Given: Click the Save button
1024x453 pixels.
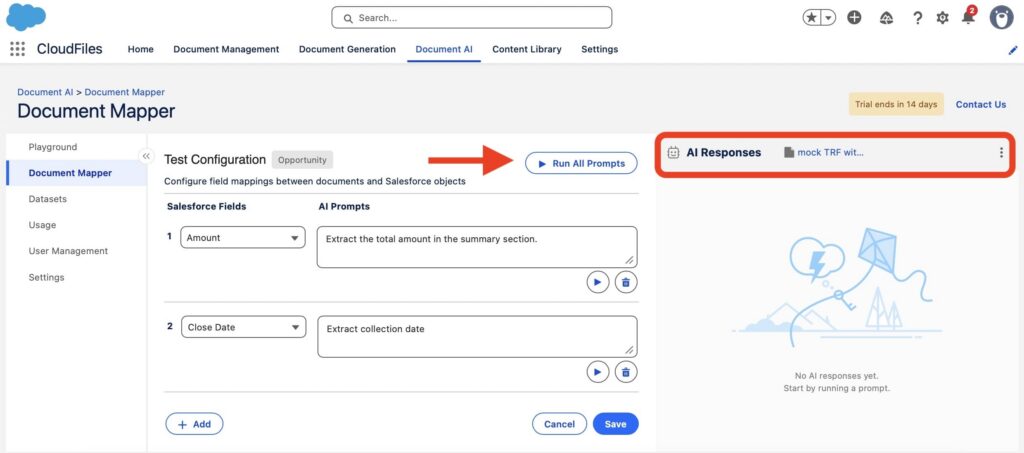Looking at the screenshot, I should click(615, 424).
